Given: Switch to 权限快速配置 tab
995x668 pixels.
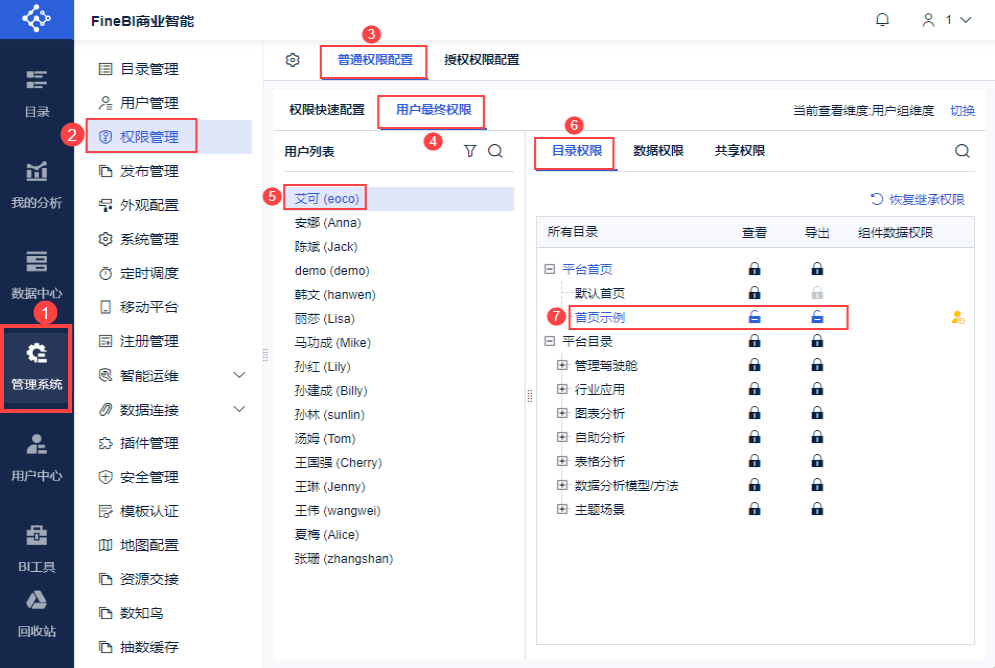Looking at the screenshot, I should click(x=327, y=110).
